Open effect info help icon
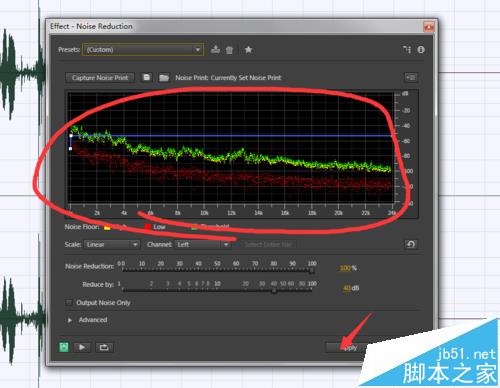 click(x=421, y=50)
